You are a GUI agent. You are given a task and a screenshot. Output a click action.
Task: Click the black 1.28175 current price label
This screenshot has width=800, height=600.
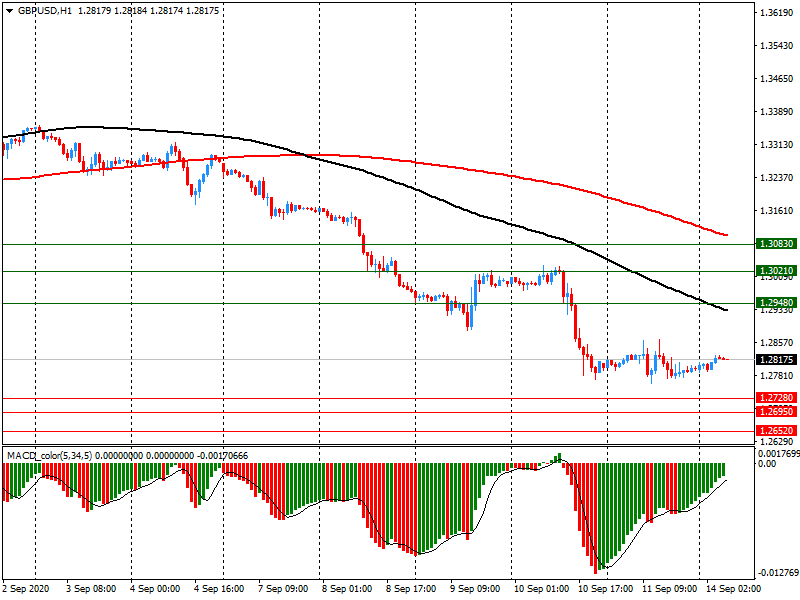click(x=776, y=359)
